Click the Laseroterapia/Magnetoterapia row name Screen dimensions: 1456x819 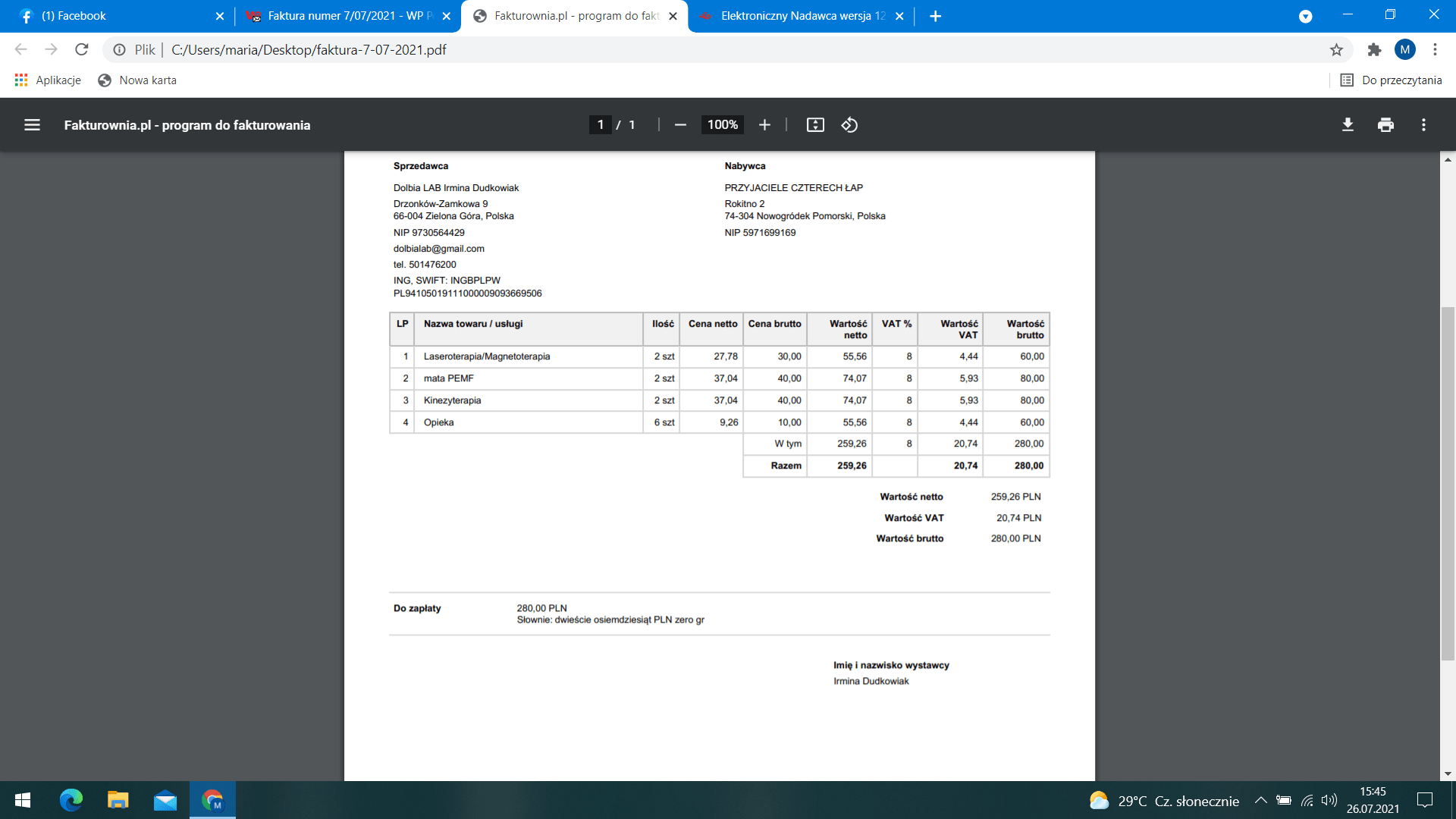click(x=487, y=356)
